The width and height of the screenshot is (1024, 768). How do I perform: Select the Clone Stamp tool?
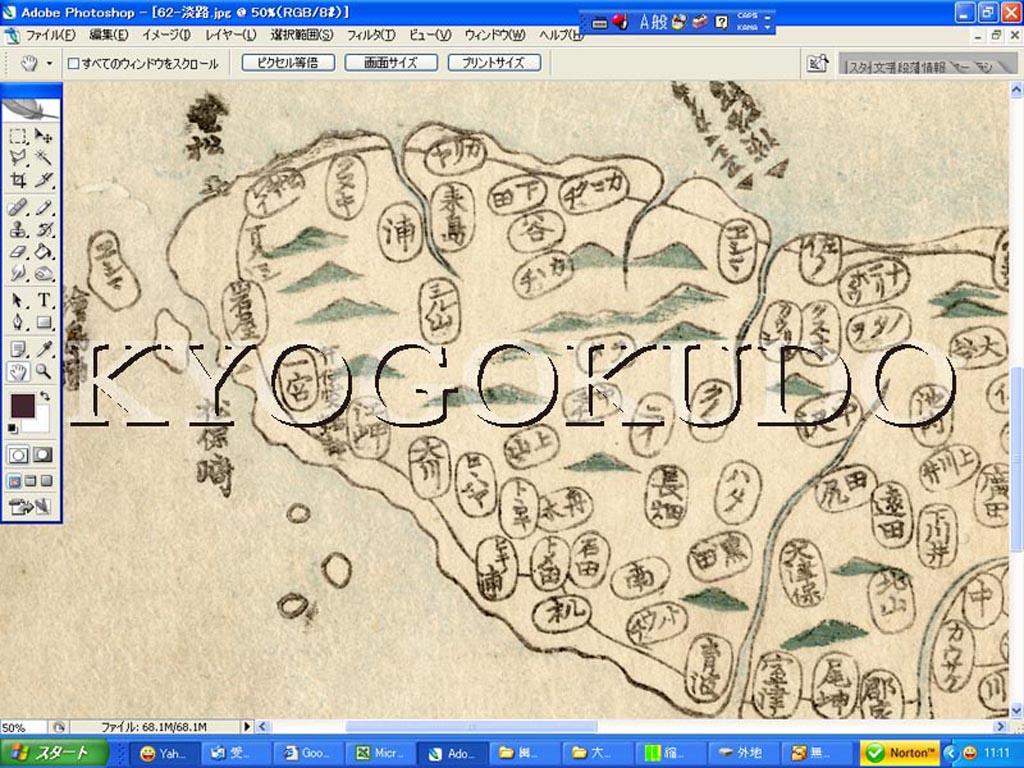coord(18,230)
